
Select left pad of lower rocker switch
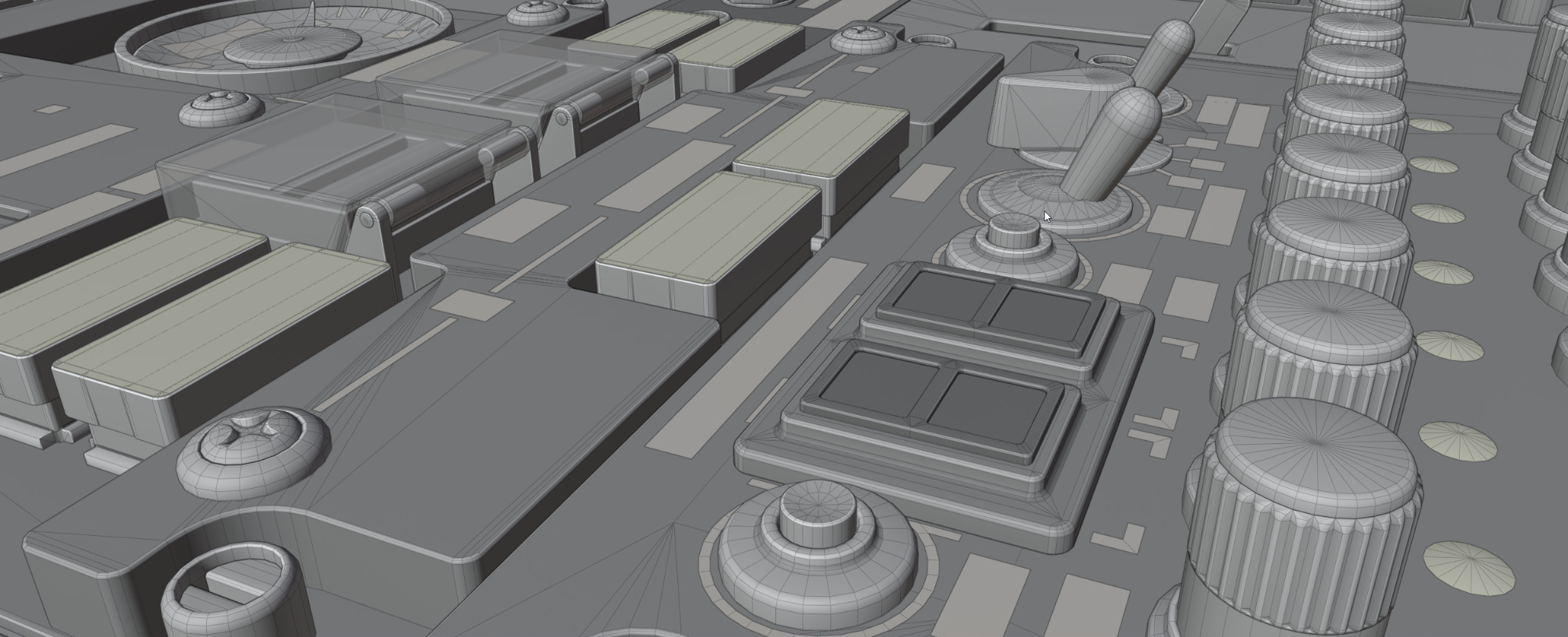click(x=878, y=382)
